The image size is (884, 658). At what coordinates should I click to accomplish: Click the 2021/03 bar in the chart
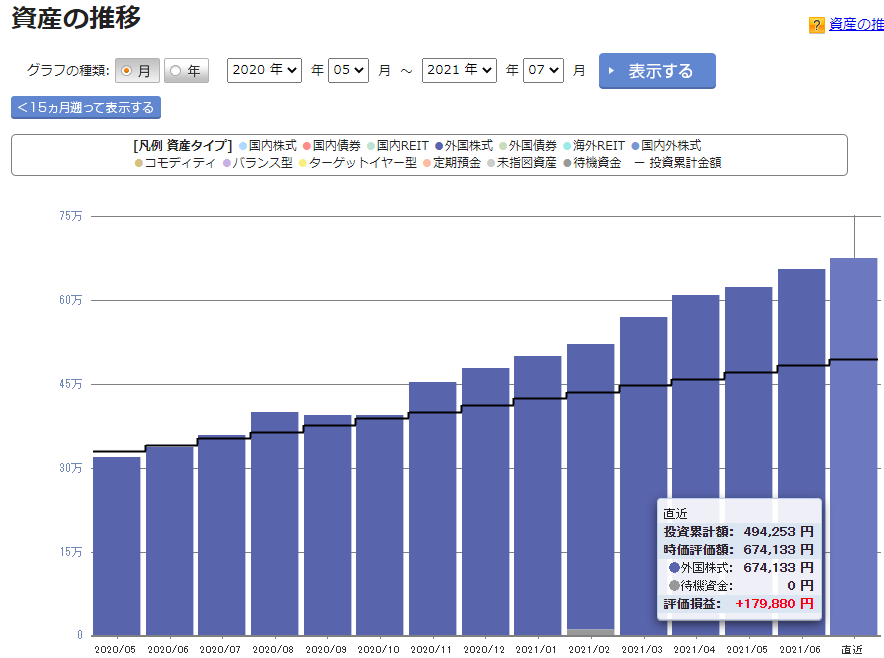644,476
